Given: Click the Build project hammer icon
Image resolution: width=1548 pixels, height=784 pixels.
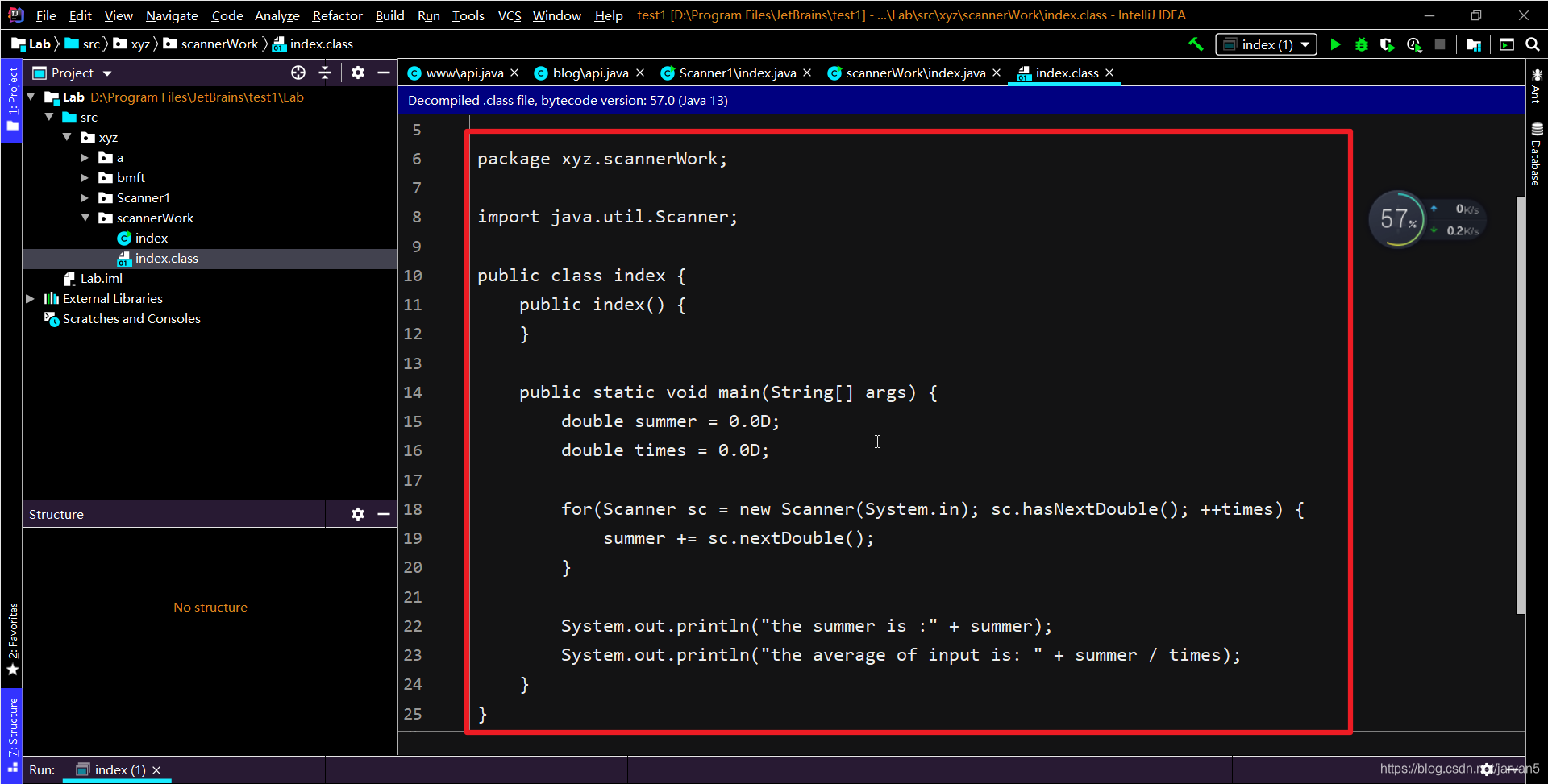Looking at the screenshot, I should [x=1196, y=44].
